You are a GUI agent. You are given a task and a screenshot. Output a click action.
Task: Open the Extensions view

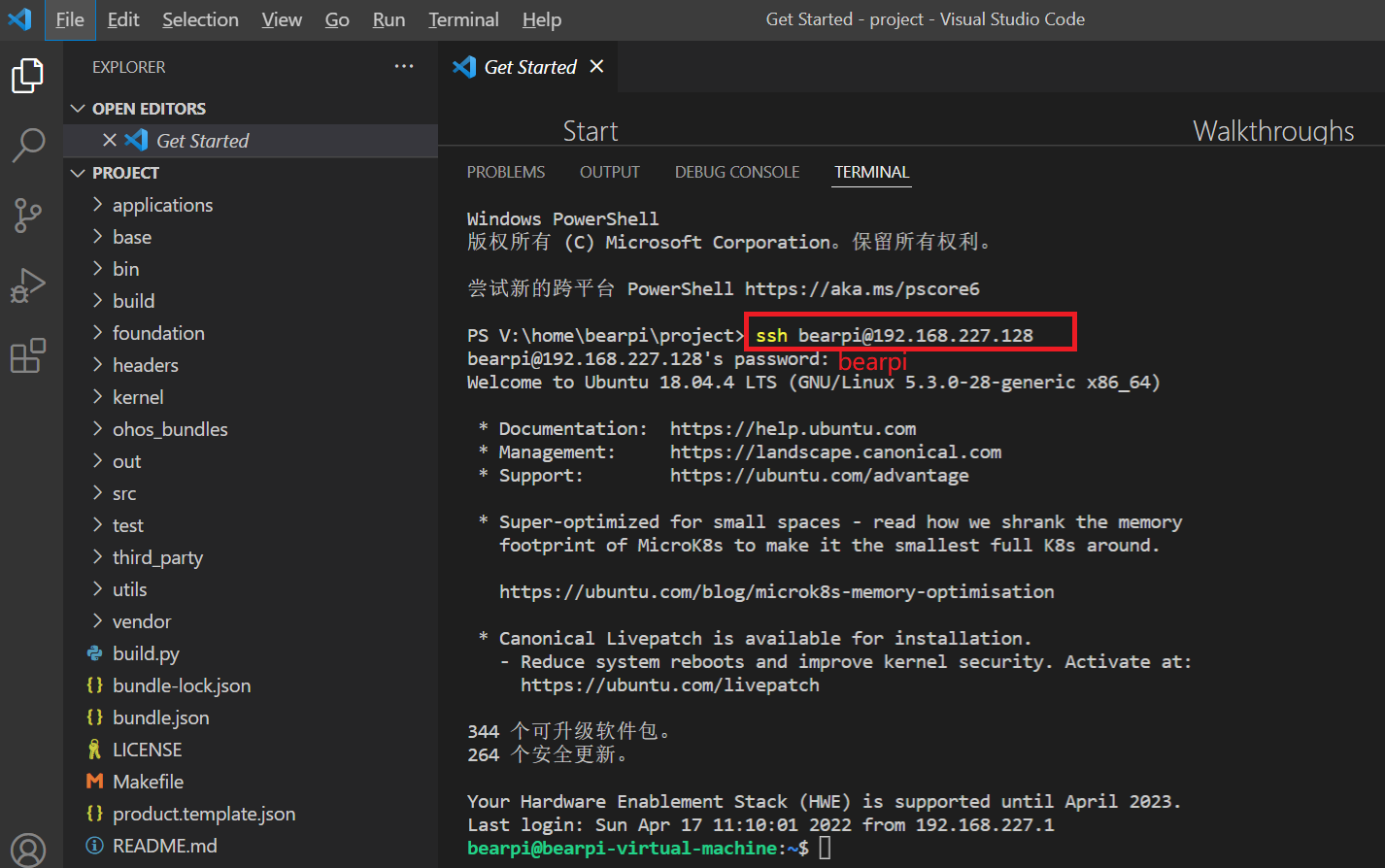click(x=27, y=355)
